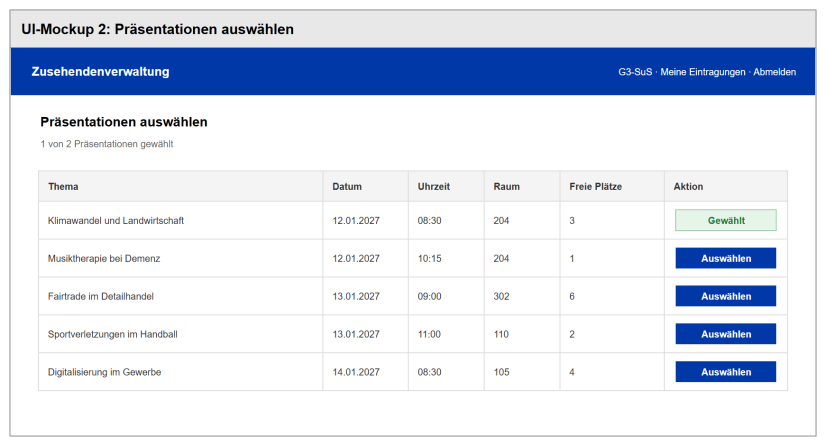Open the Meine Eintragungen link

[x=703, y=72]
